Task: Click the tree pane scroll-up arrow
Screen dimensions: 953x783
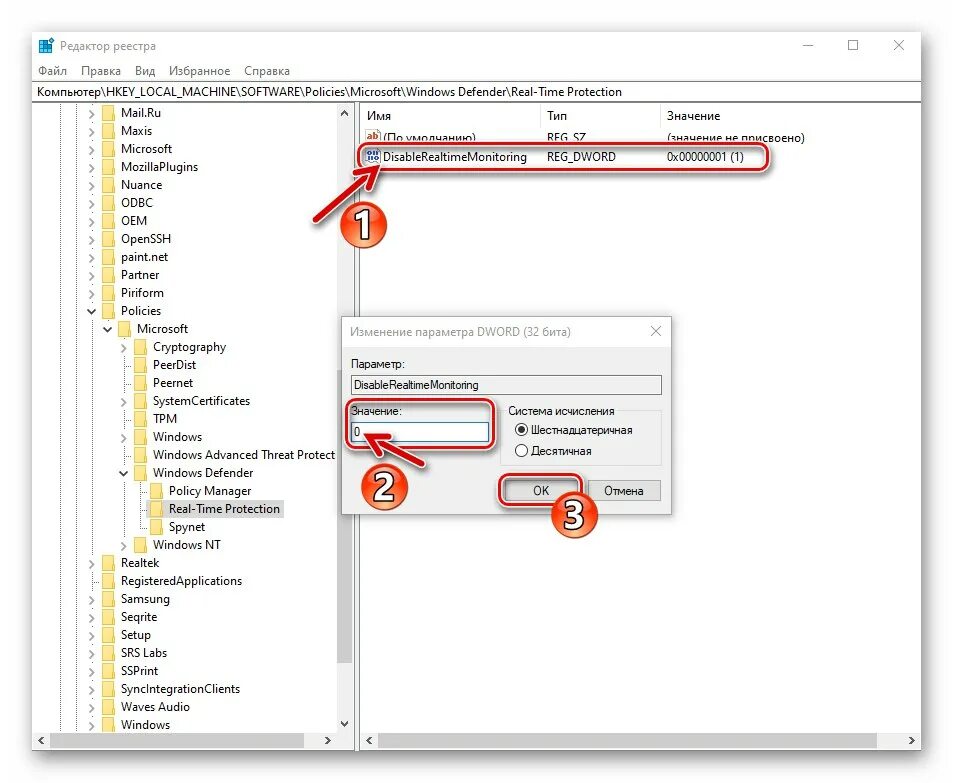Action: 344,113
